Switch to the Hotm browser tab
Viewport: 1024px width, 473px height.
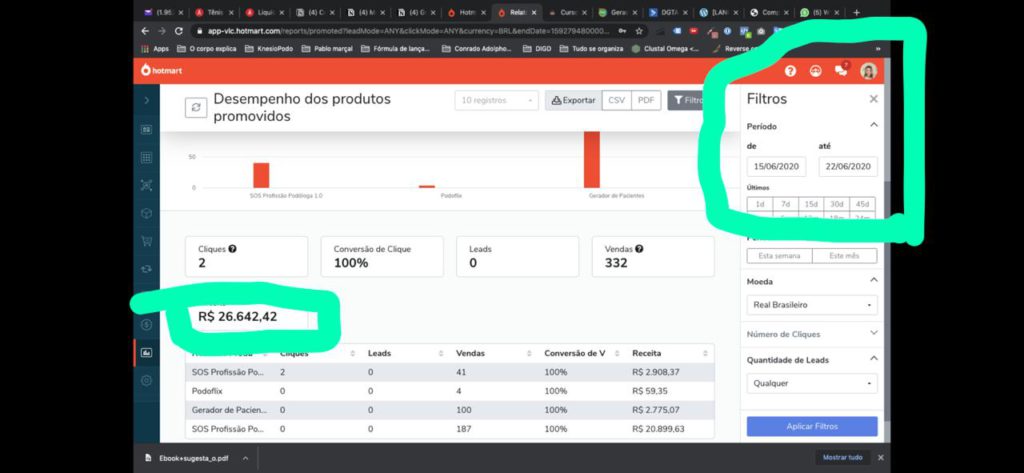[467, 12]
